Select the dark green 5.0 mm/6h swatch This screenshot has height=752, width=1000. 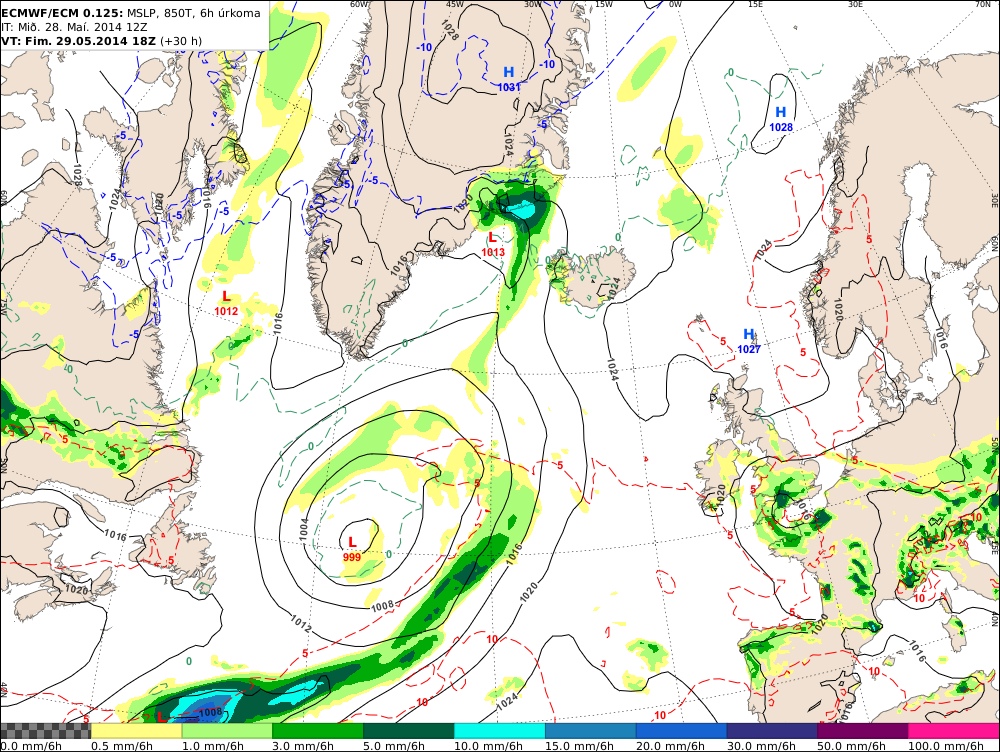click(x=409, y=730)
